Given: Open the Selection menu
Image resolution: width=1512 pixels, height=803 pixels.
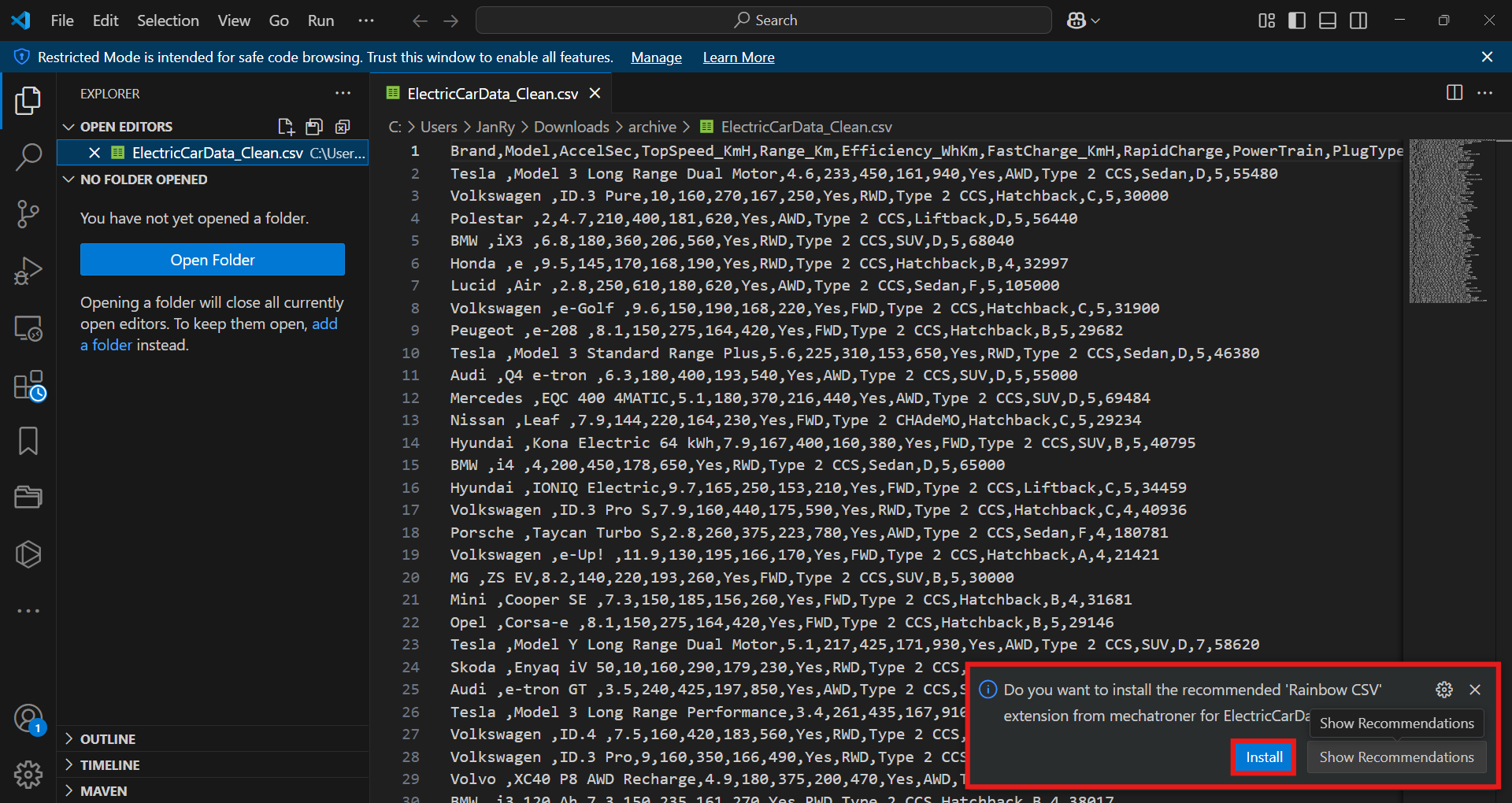Looking at the screenshot, I should point(168,20).
